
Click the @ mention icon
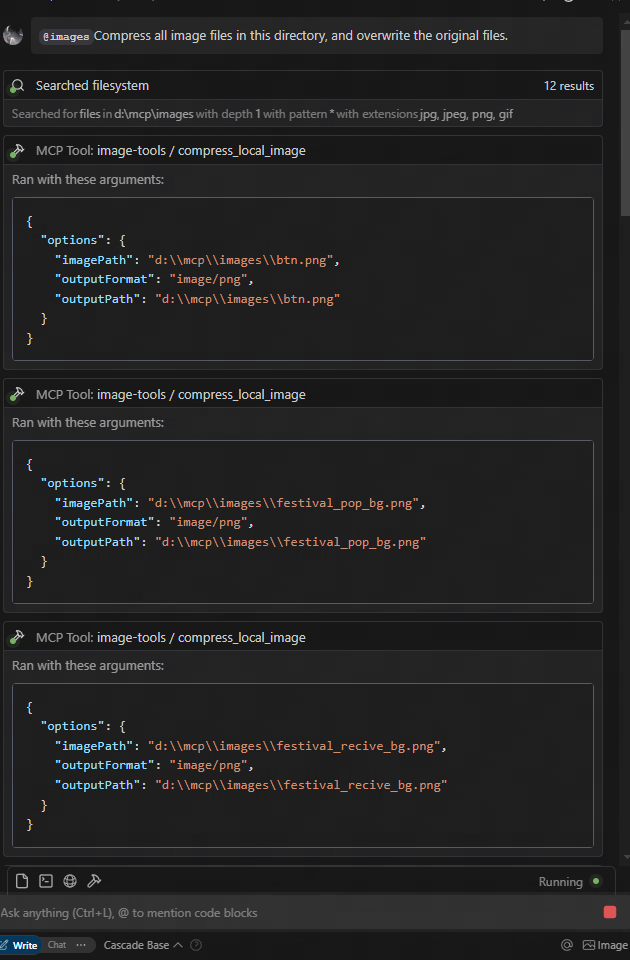click(567, 945)
